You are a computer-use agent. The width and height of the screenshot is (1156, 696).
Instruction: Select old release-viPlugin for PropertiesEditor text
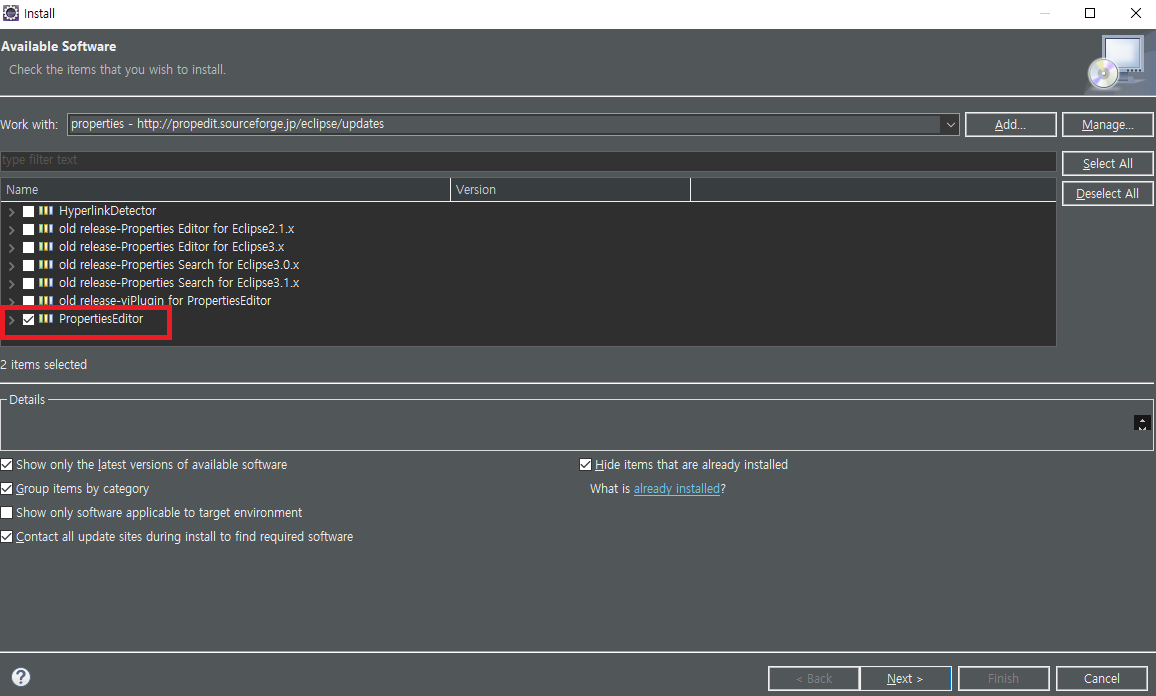(165, 301)
